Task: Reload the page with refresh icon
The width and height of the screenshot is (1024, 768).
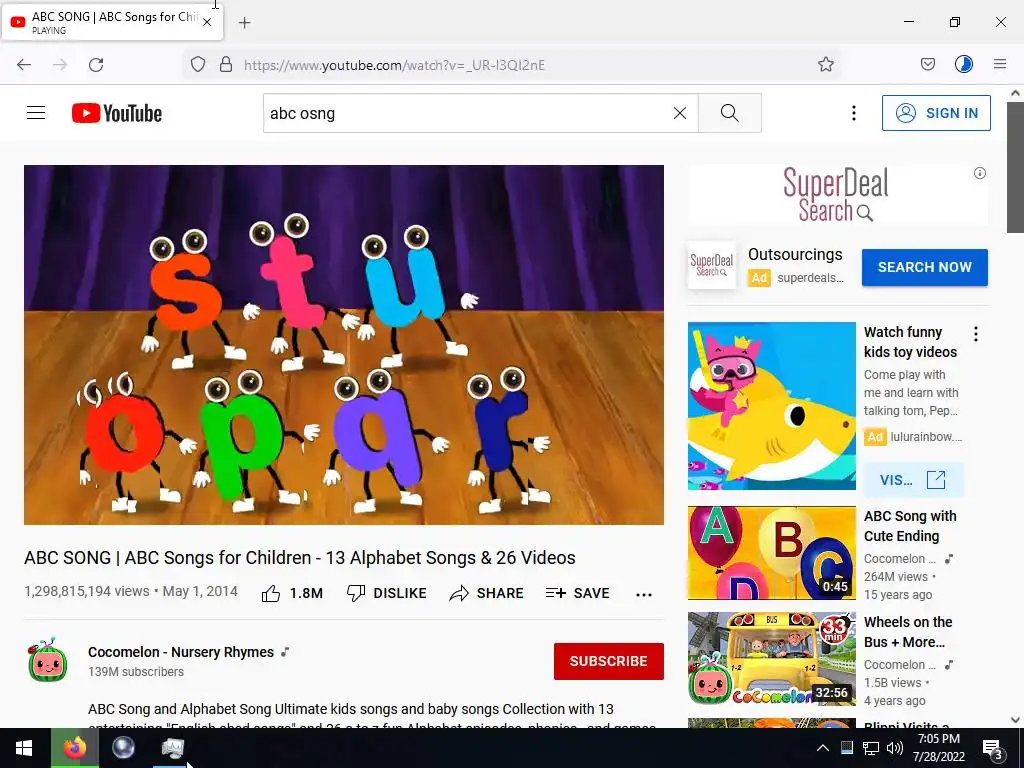Action: coord(96,64)
